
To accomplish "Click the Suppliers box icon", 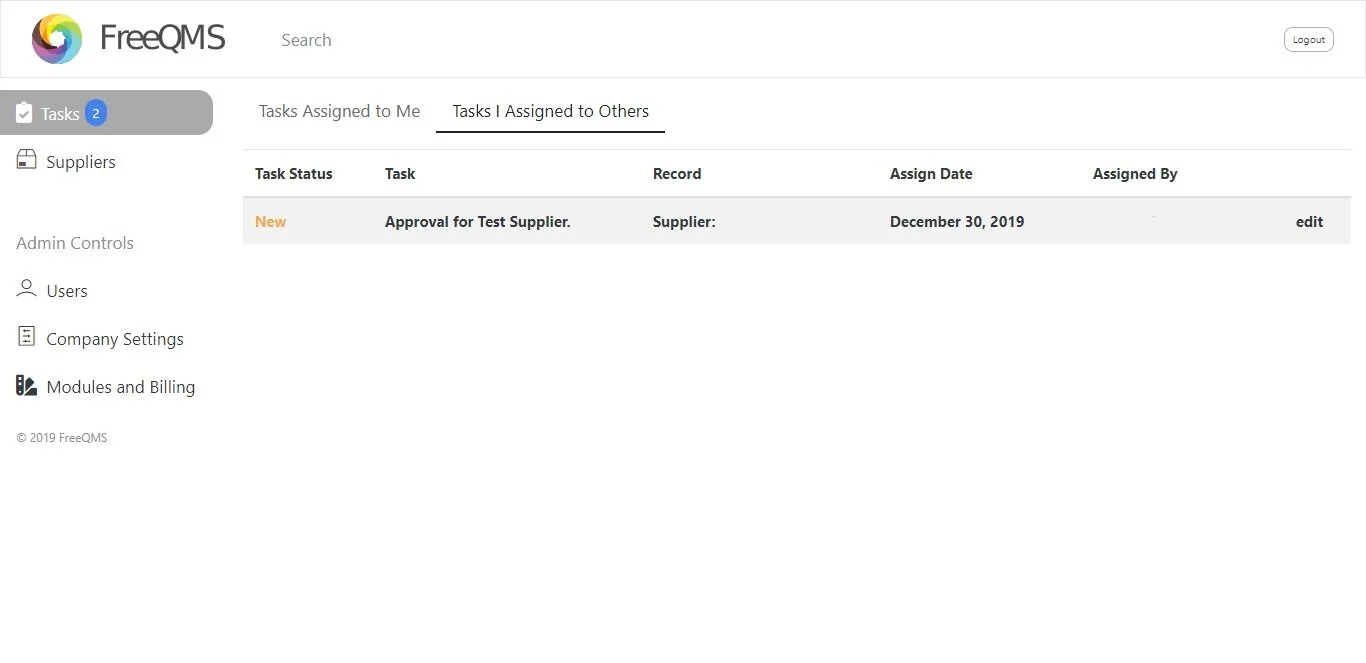I will [27, 160].
